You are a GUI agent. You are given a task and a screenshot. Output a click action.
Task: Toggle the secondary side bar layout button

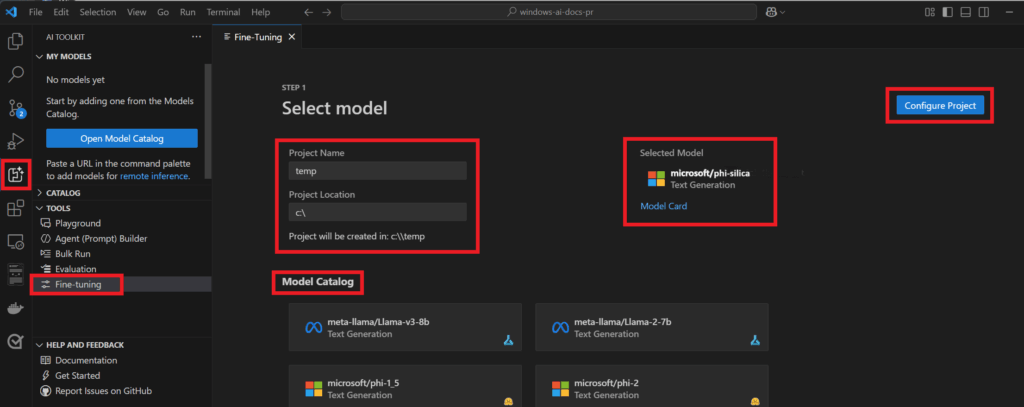pos(983,12)
